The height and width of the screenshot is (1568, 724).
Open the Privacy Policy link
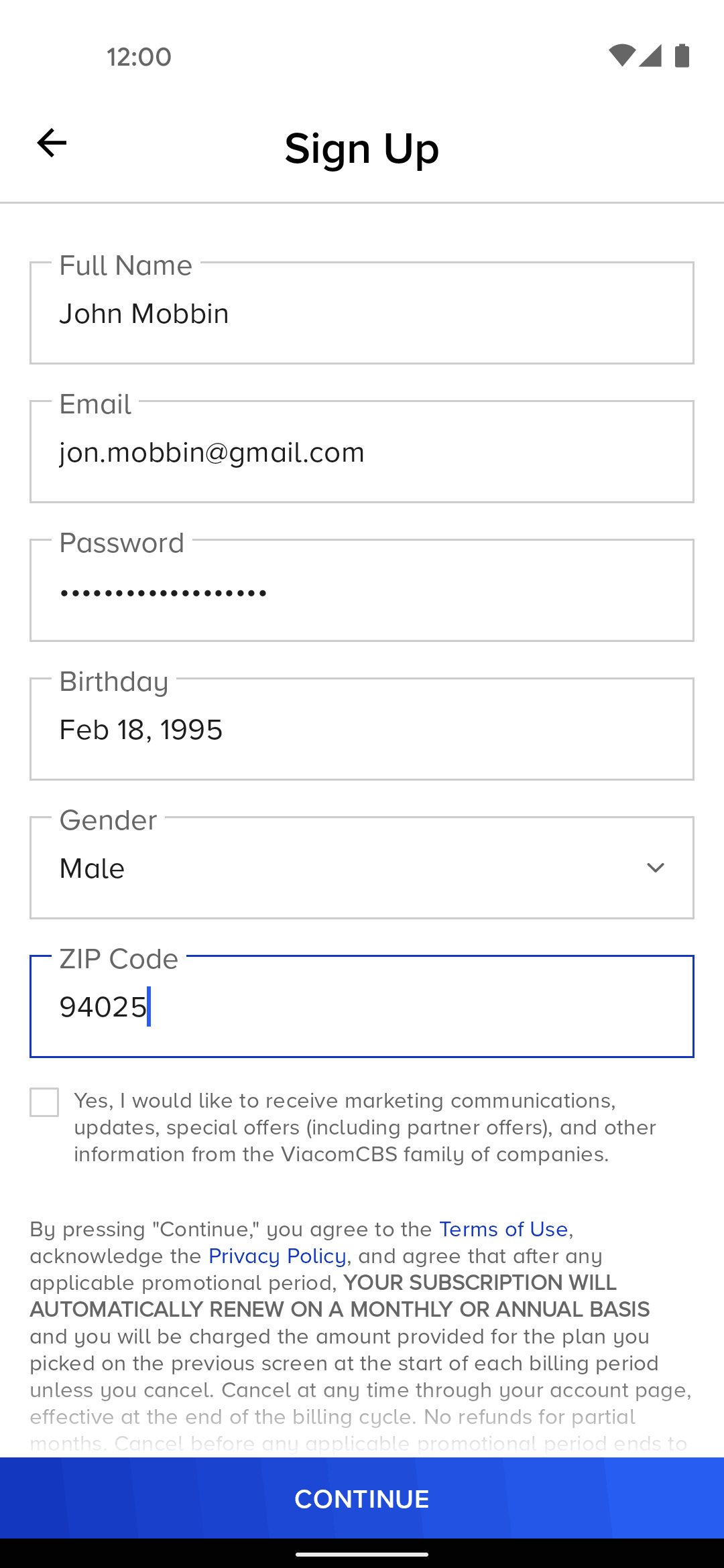tap(277, 1256)
